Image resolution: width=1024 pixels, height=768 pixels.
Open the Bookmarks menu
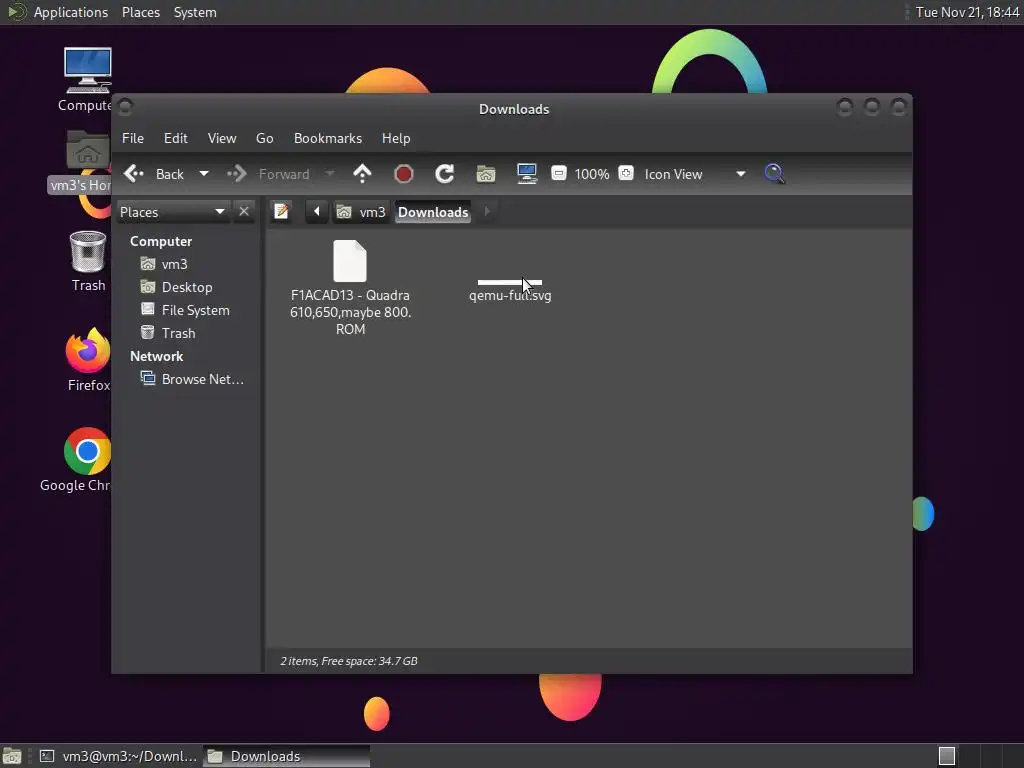point(328,138)
